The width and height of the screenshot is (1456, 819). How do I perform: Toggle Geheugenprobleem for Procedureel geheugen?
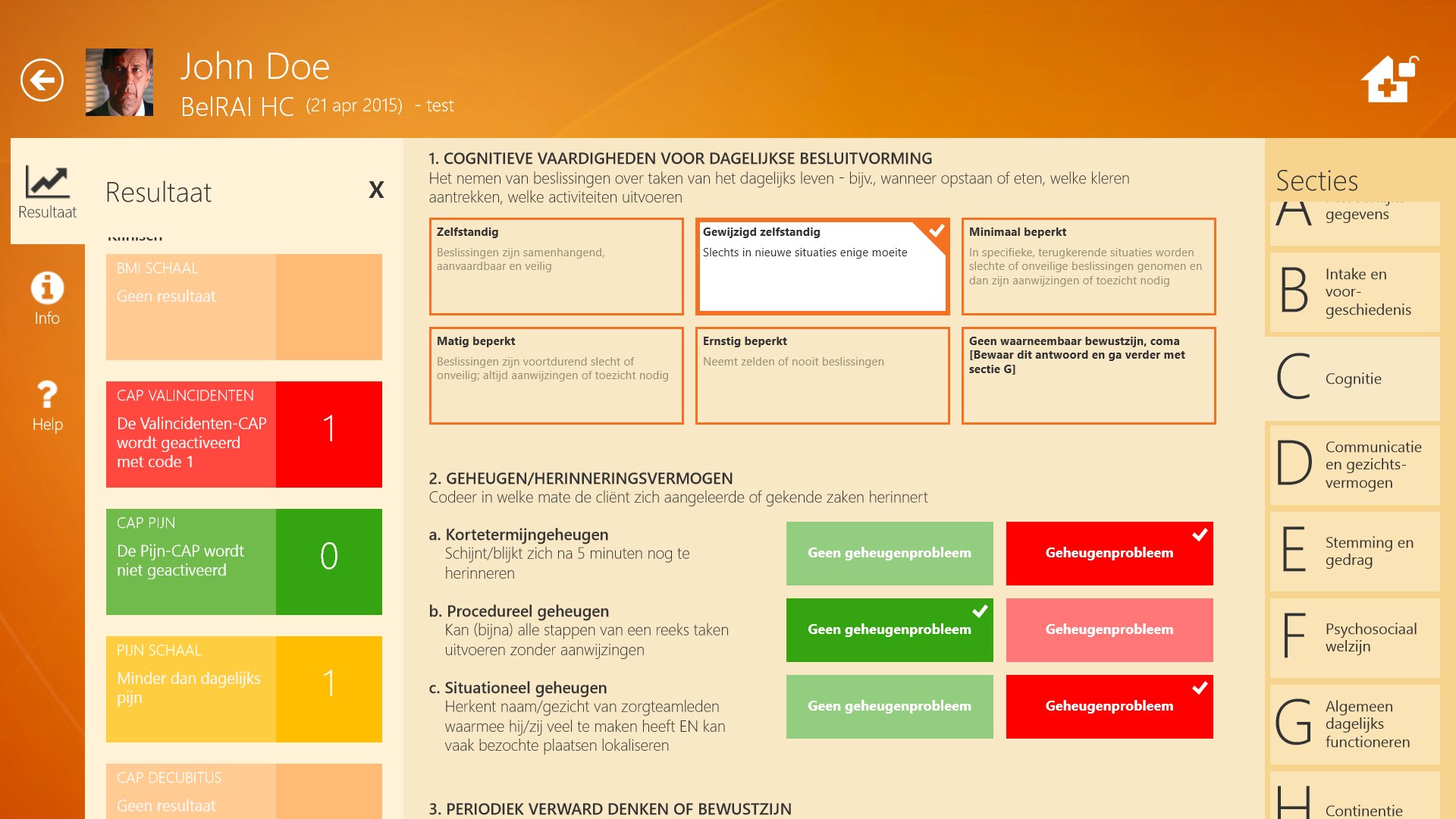[1109, 630]
